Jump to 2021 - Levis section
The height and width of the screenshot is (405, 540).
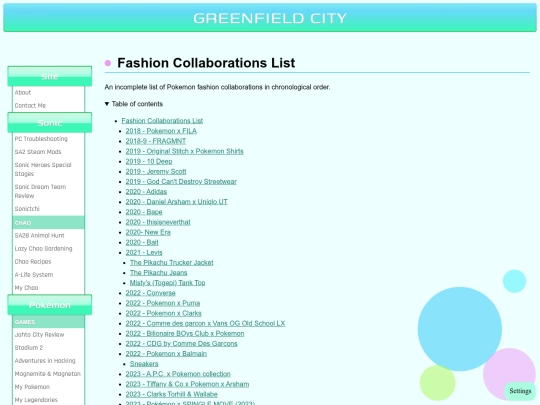point(144,252)
